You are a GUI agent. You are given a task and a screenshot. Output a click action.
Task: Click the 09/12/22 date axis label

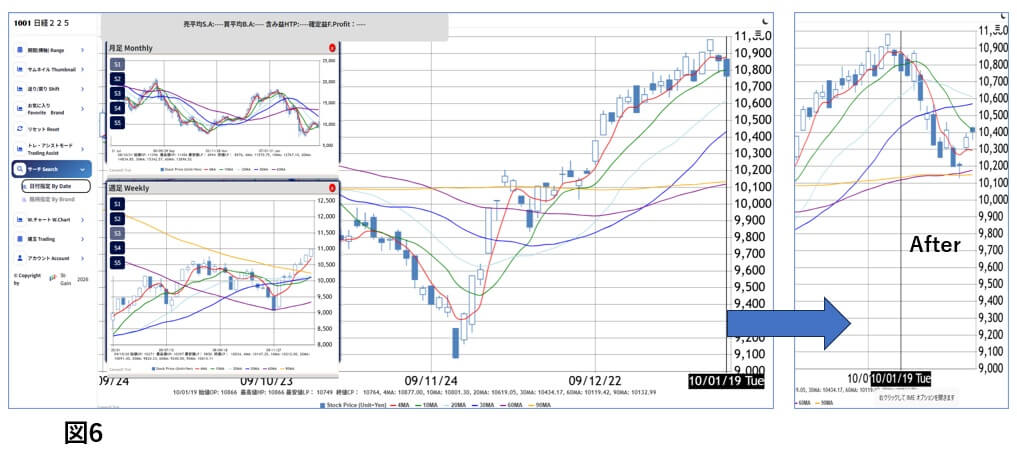pyautogui.click(x=593, y=380)
